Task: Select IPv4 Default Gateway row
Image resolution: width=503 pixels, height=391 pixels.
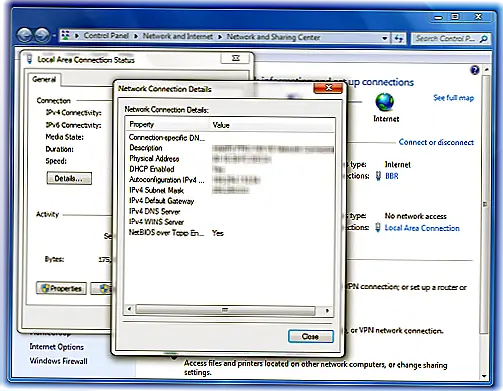Action: (230, 201)
